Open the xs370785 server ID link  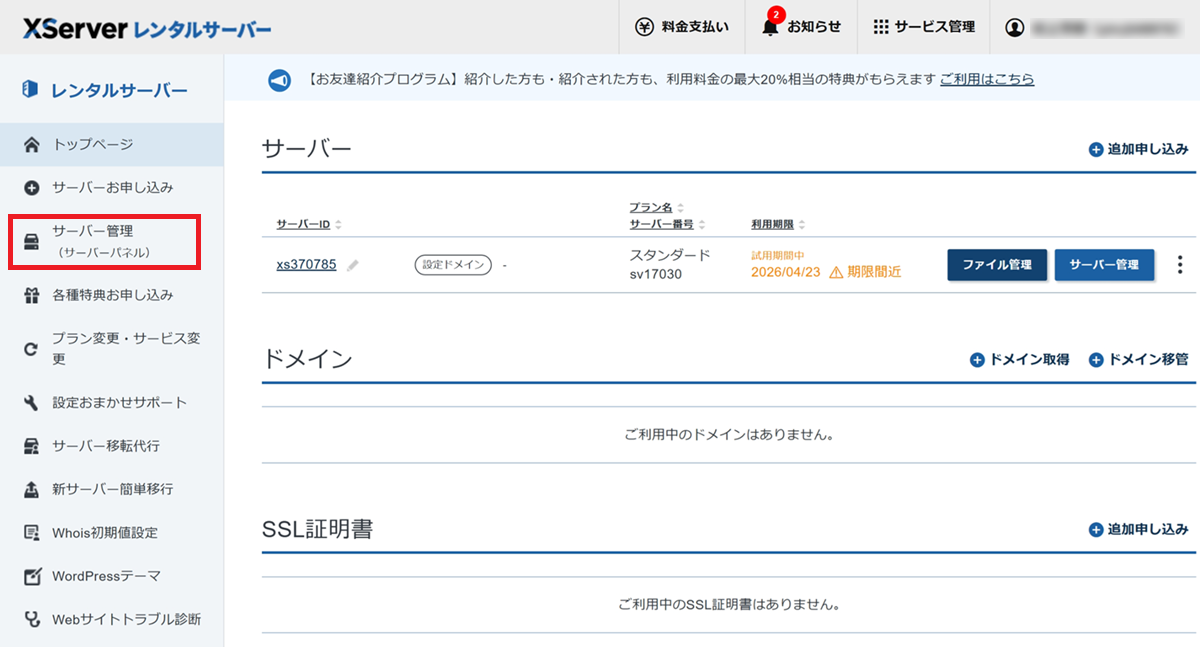click(x=306, y=265)
